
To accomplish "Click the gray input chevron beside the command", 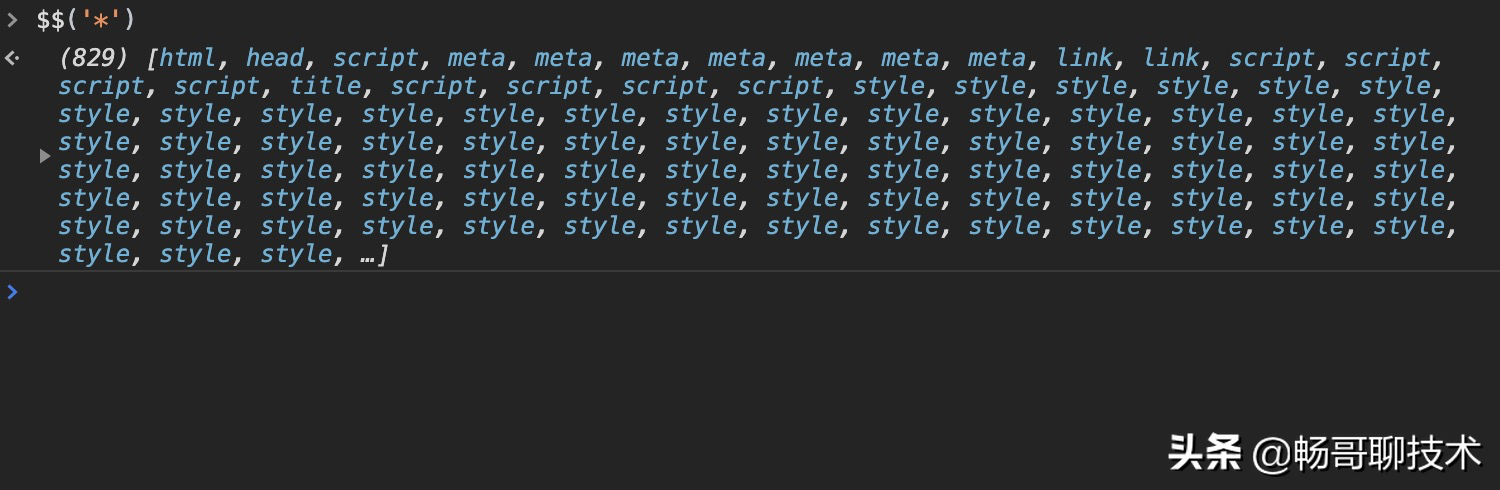I will (x=13, y=19).
